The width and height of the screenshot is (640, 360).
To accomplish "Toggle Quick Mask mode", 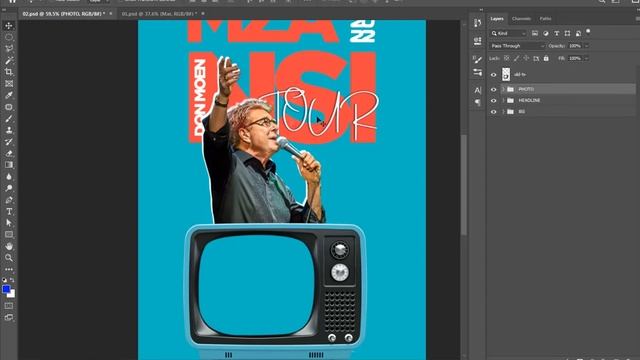I will coord(9,306).
